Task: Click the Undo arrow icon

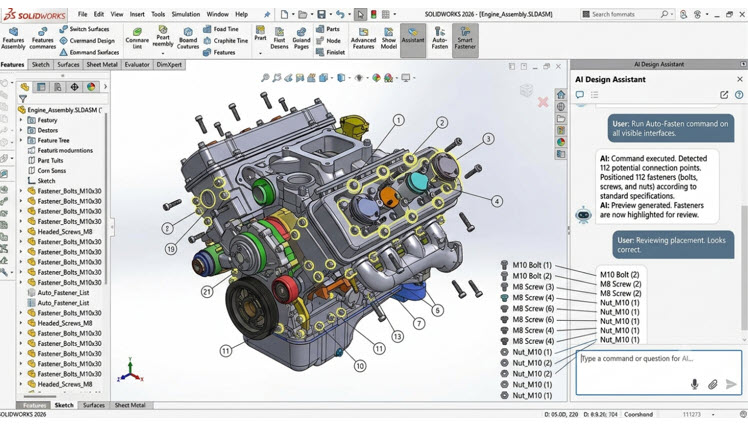Action: (x=340, y=14)
